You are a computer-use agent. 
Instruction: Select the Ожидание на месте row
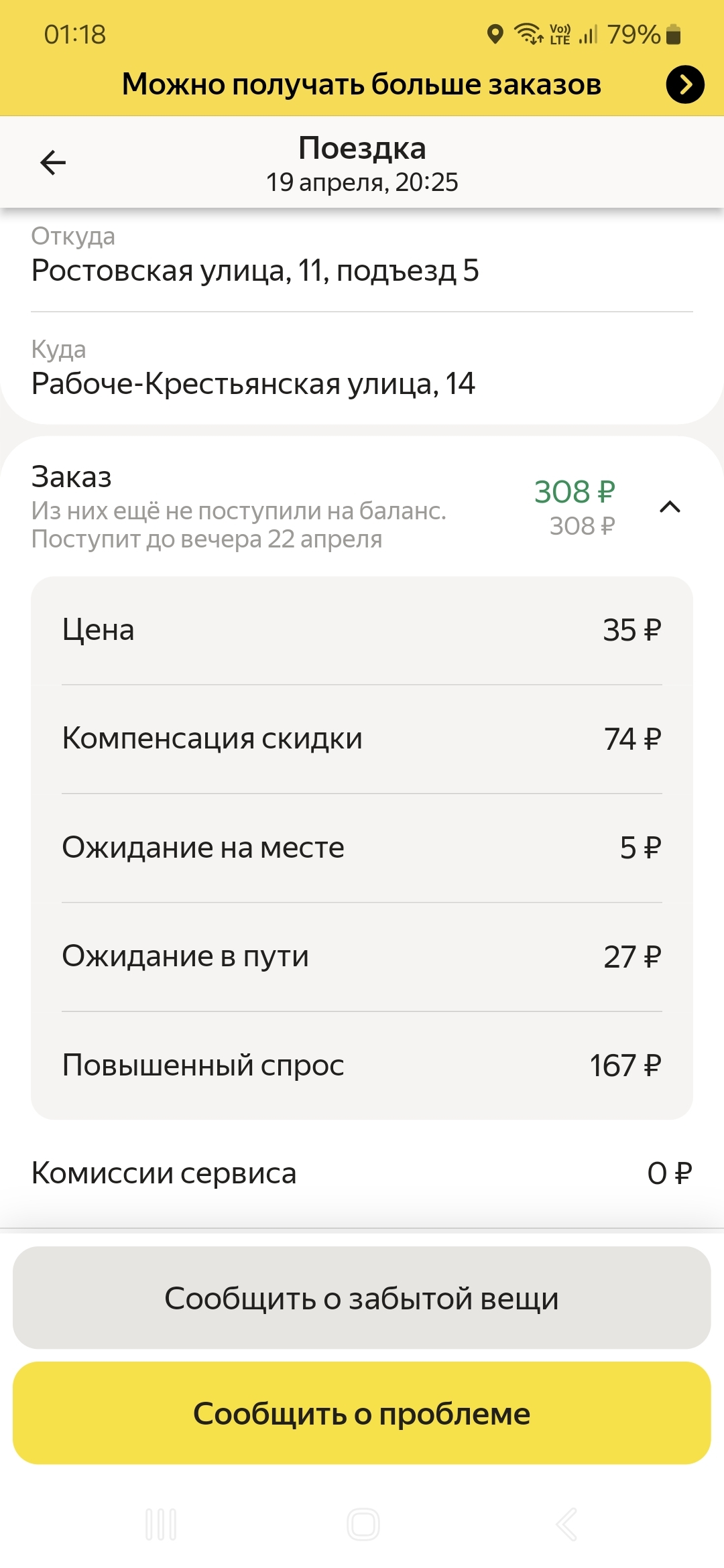(362, 848)
